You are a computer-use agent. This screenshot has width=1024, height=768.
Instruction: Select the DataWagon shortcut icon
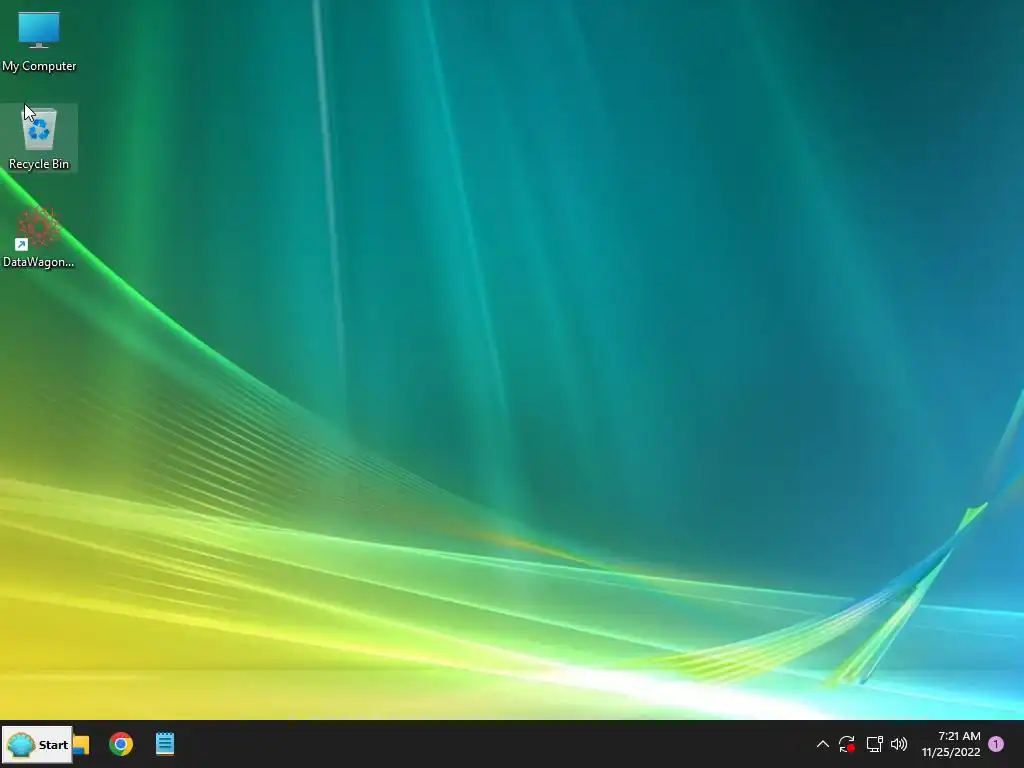pos(39,238)
